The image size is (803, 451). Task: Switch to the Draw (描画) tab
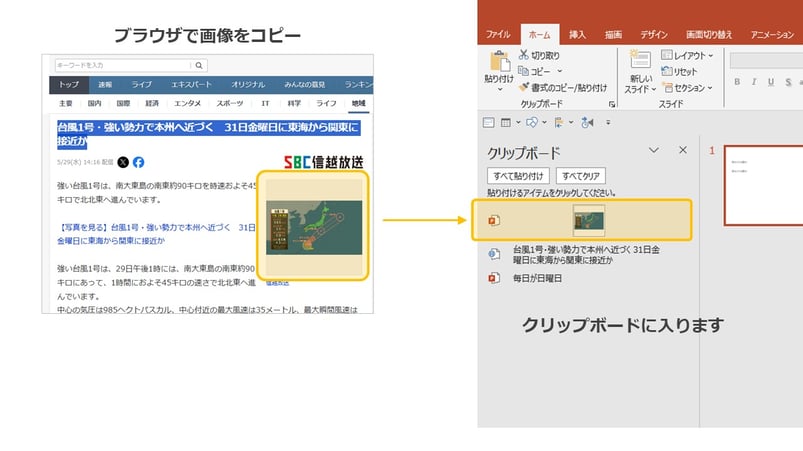coord(613,34)
